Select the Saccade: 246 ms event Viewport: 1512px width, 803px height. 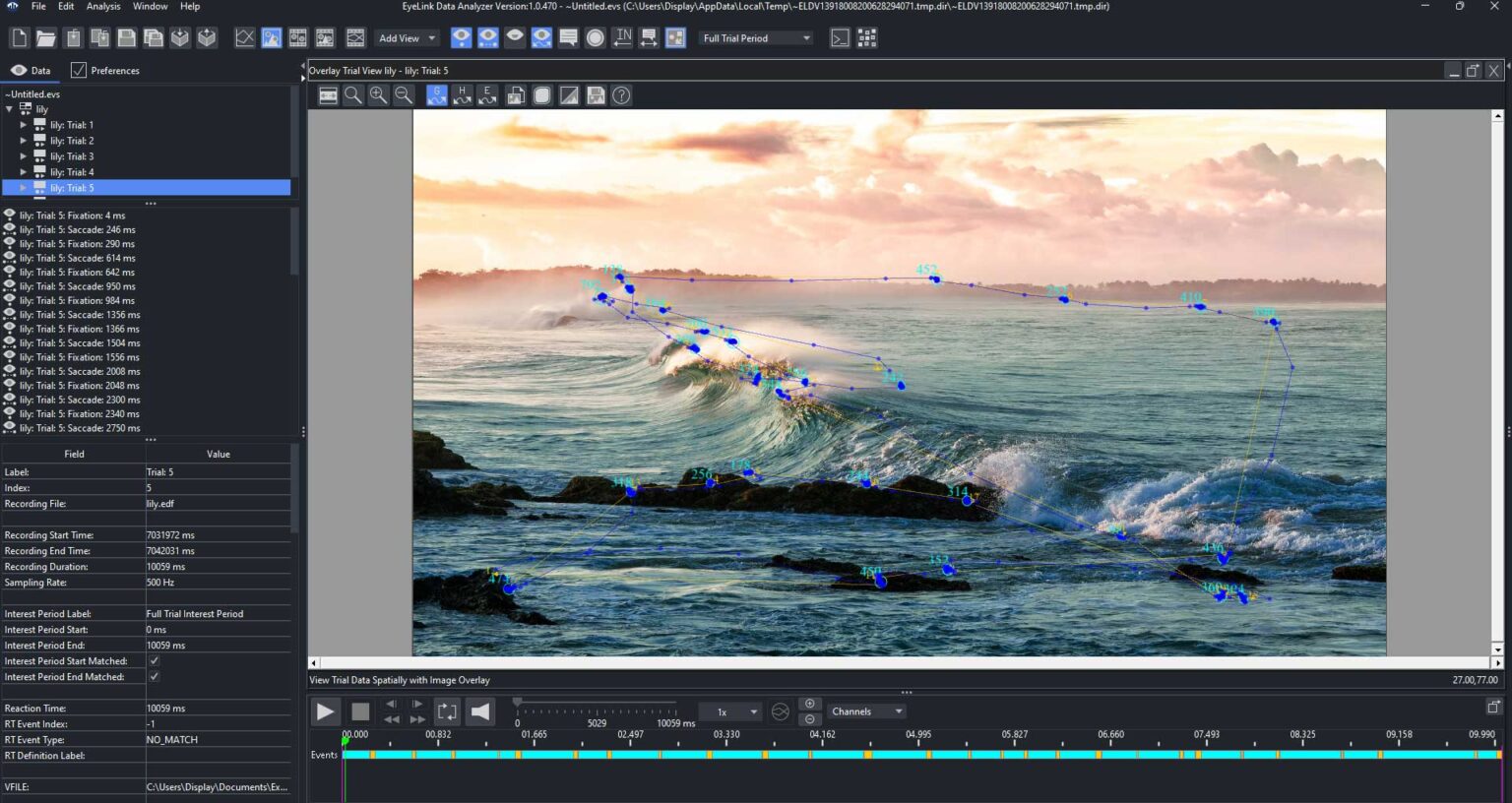[x=78, y=230]
